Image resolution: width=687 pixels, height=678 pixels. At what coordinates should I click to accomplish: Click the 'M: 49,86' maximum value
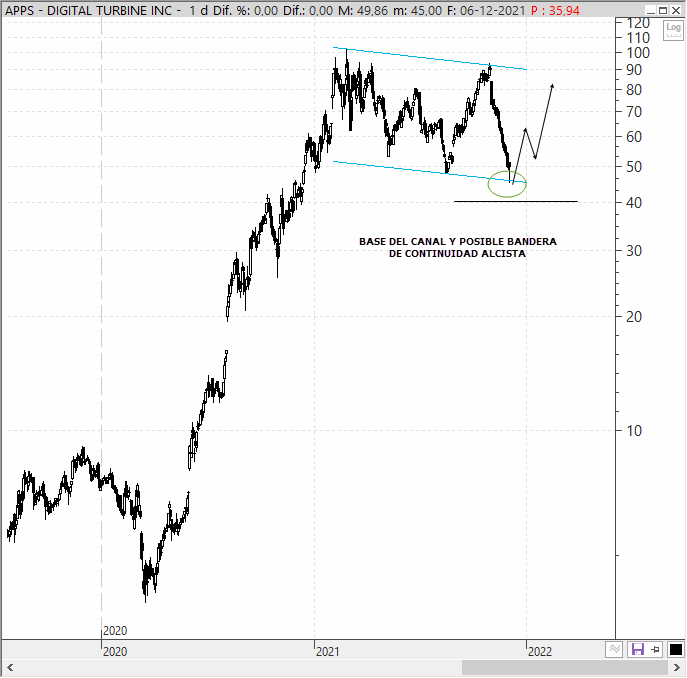click(x=363, y=10)
